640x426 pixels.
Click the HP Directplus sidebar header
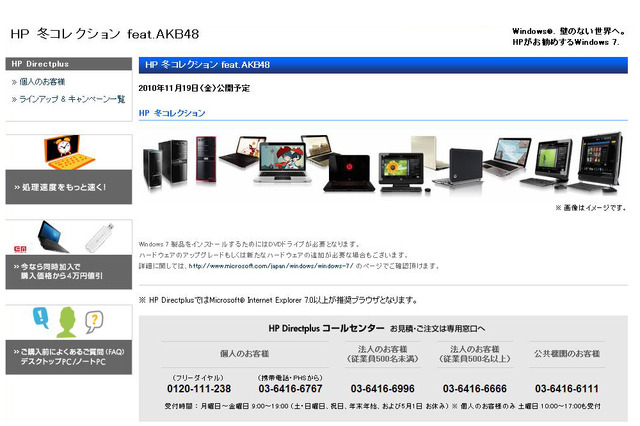[69, 64]
